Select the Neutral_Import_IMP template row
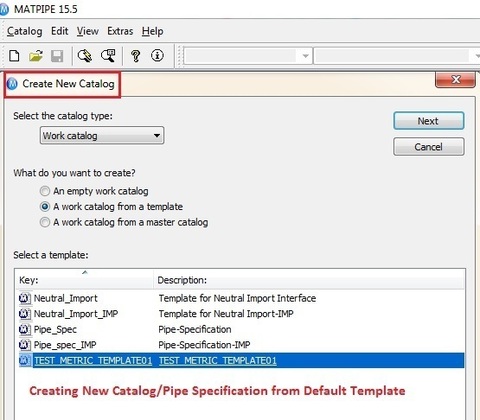Screen dimensions: 480x420 241,314
